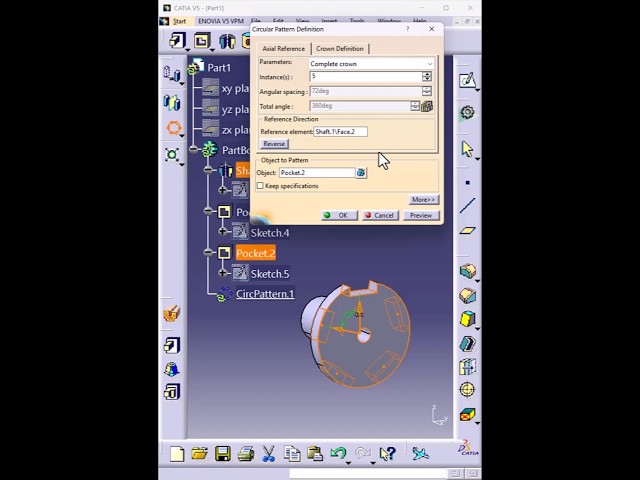Click the Print icon
640x480 pixels.
246,454
